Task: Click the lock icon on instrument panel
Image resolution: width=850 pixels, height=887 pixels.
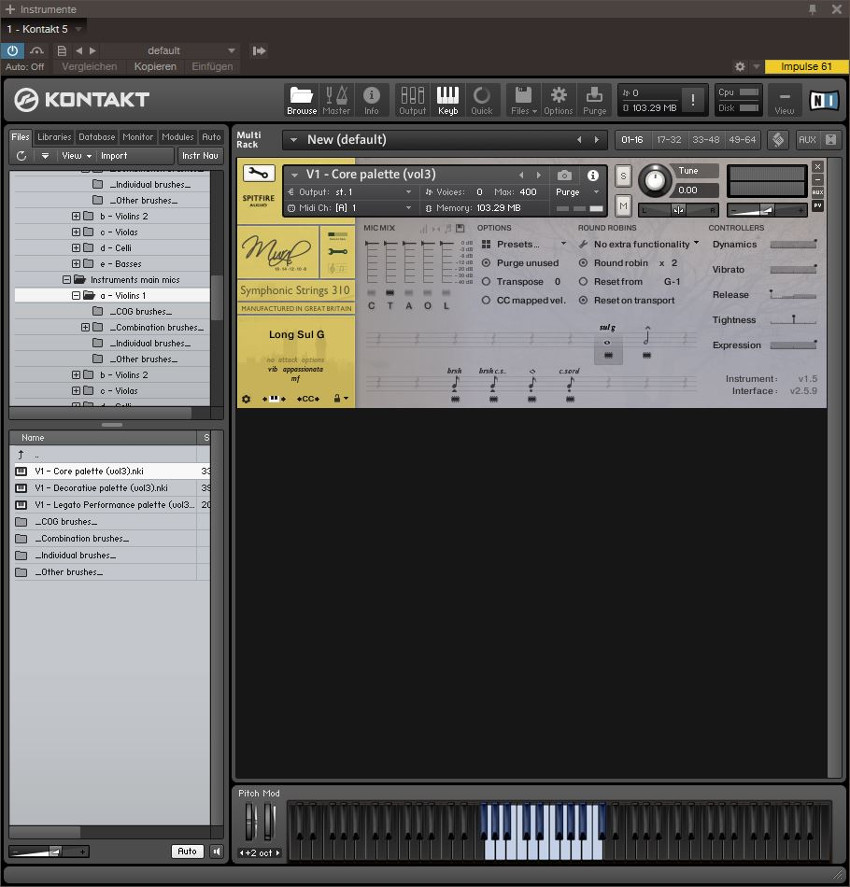Action: coord(337,398)
